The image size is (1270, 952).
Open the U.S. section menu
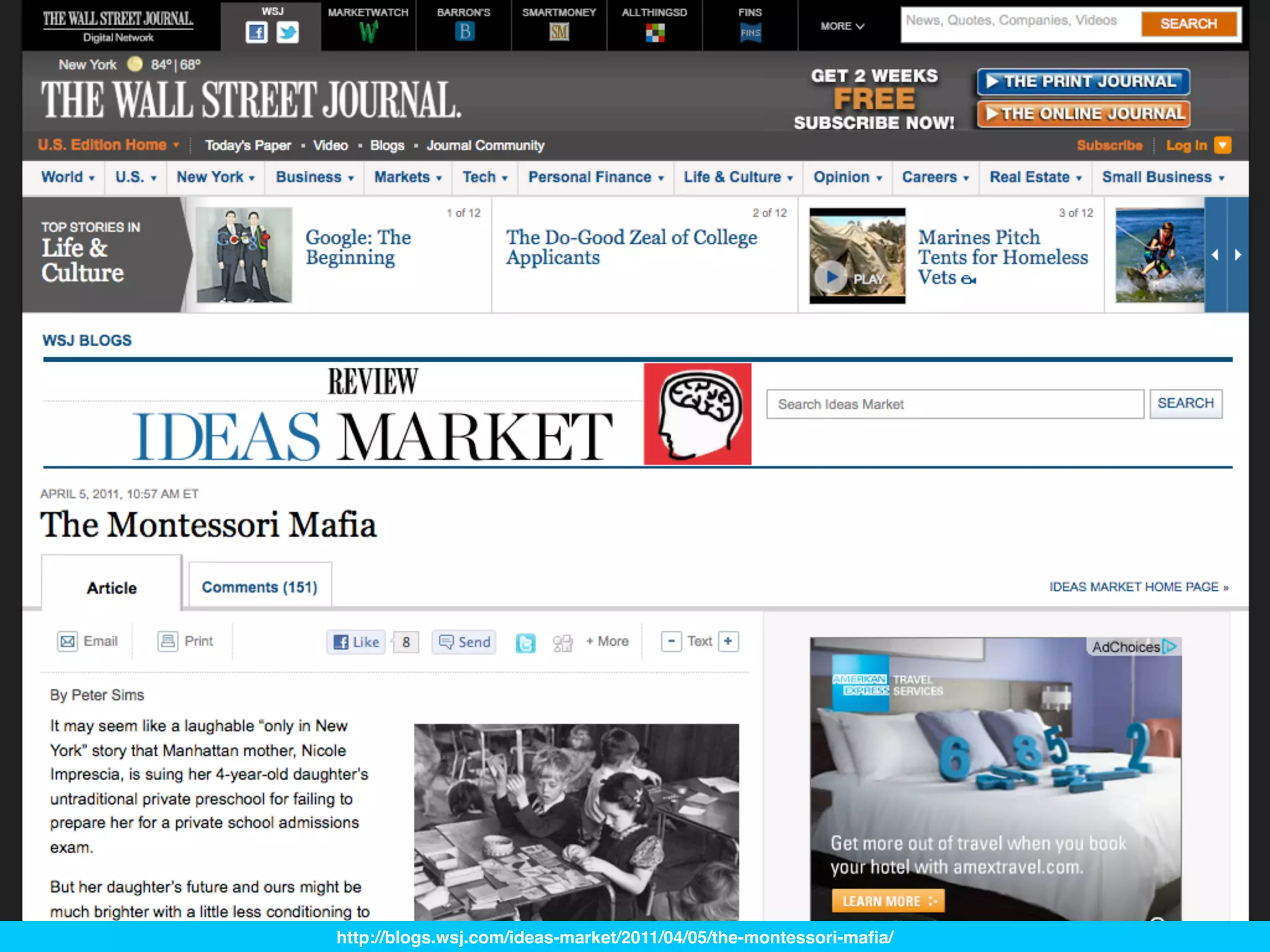[x=136, y=177]
